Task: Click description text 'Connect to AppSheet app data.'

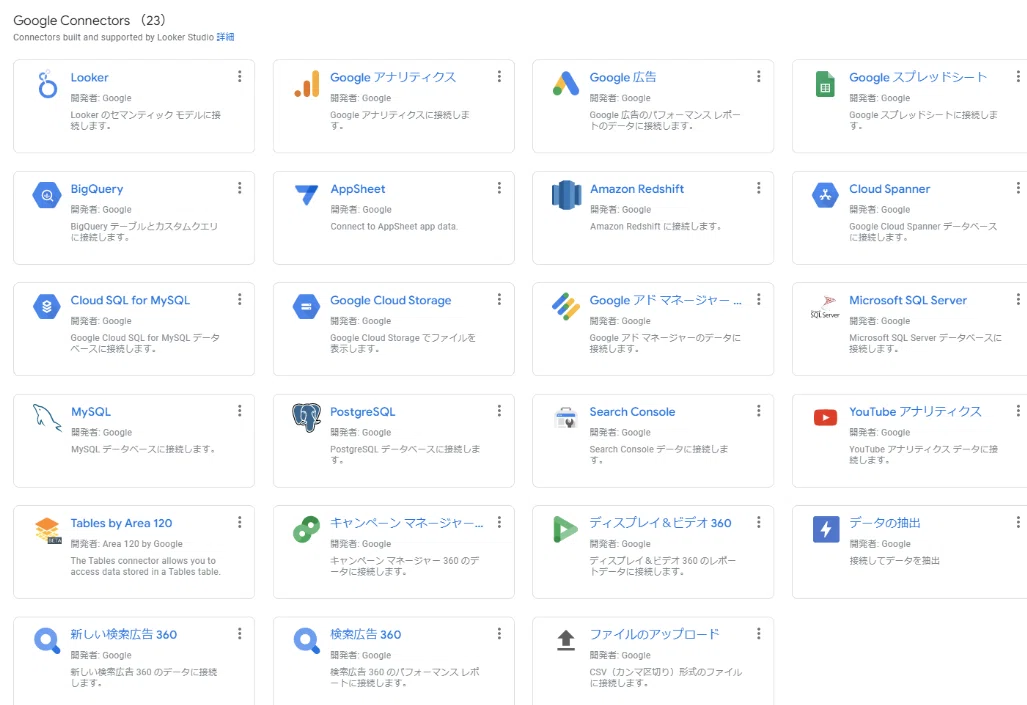Action: 394,227
